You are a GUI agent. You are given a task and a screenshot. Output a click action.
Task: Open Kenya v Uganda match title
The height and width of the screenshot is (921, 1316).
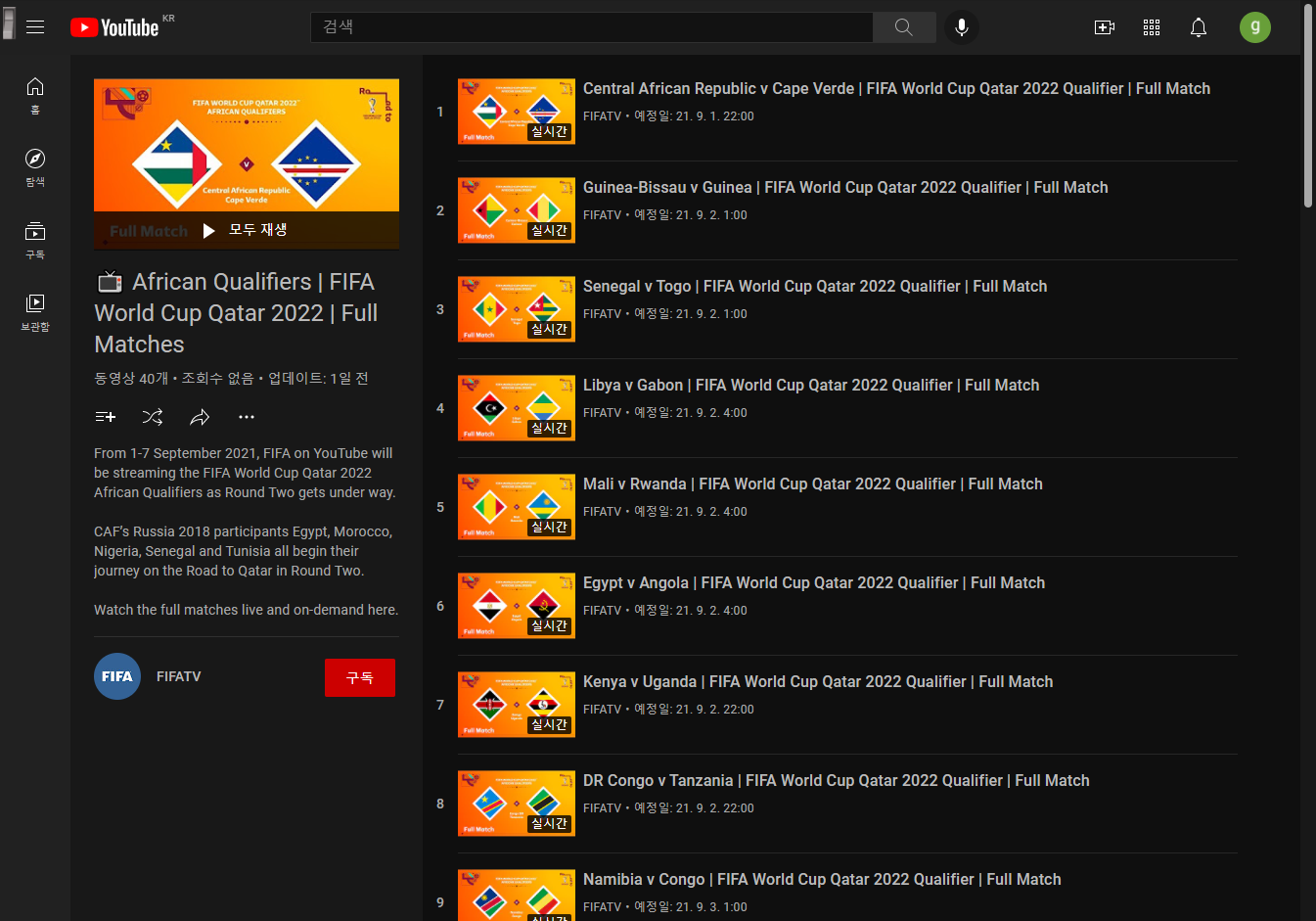[818, 681]
